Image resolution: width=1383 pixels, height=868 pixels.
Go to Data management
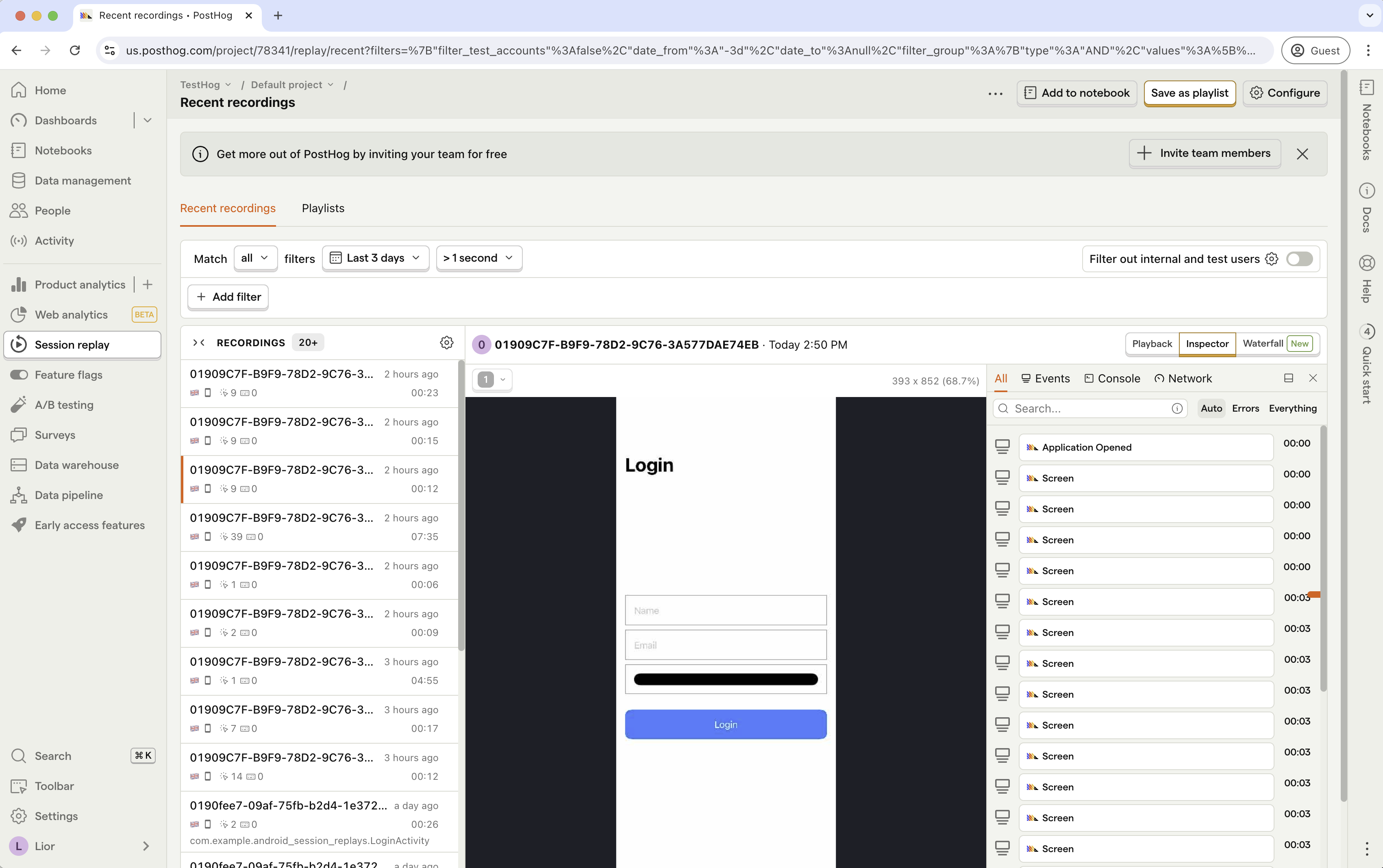pos(82,180)
